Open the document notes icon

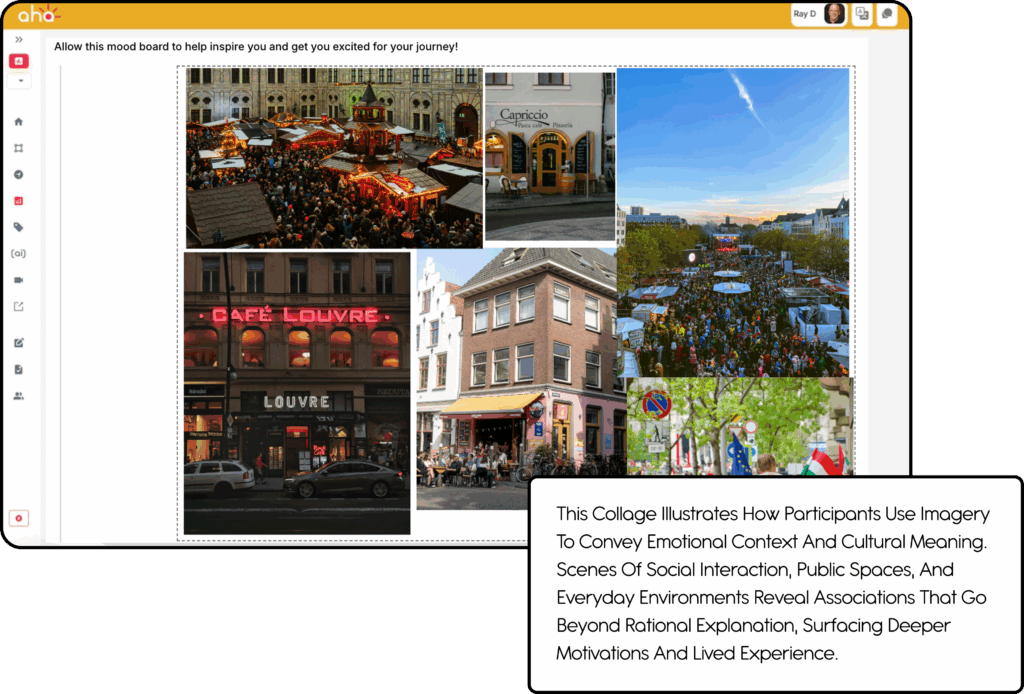[x=19, y=367]
